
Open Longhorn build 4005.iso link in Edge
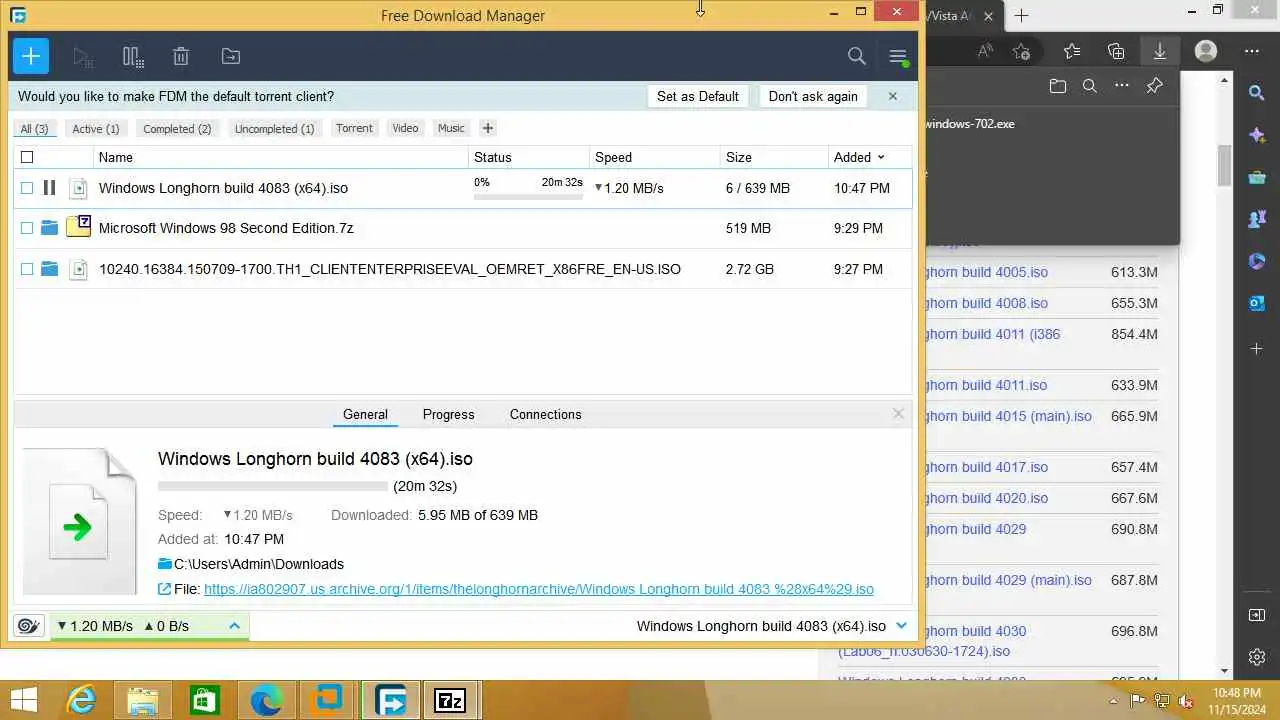986,272
